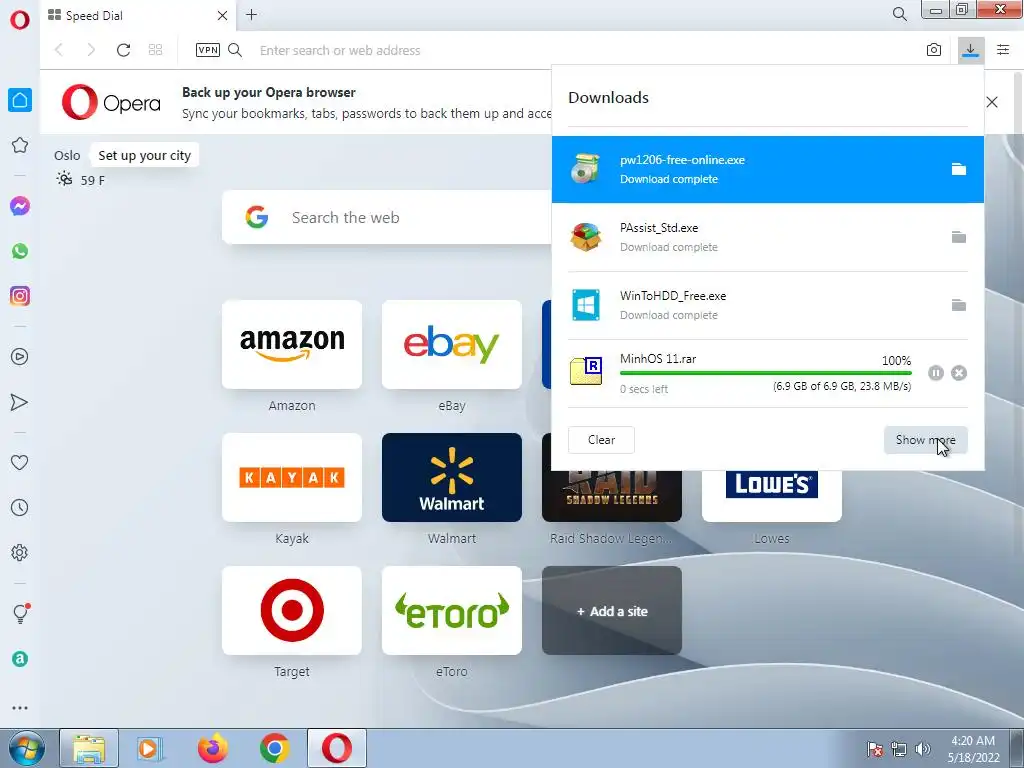Click Set up your city

coord(144,155)
